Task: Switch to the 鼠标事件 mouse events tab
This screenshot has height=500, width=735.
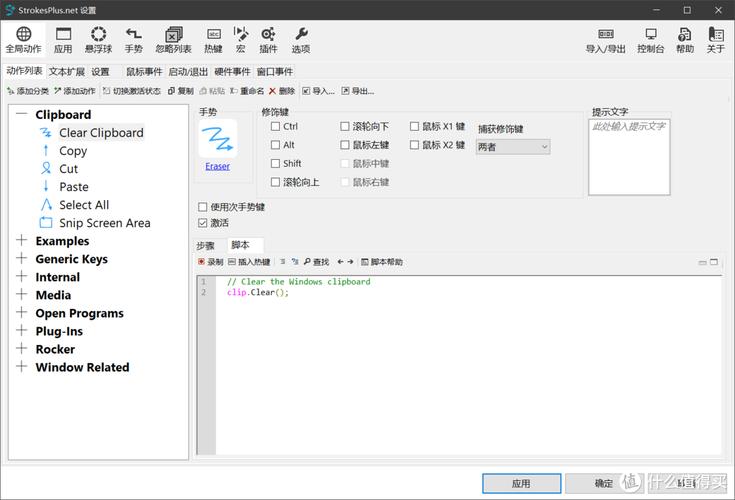Action: coord(144,72)
